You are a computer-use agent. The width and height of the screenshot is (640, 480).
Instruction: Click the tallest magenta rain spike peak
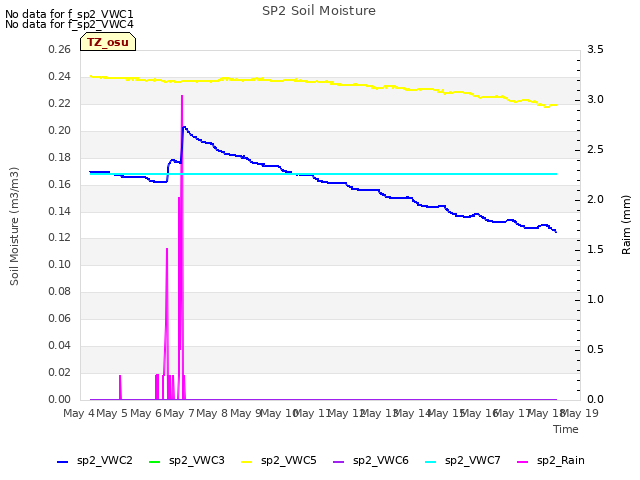coord(182,96)
